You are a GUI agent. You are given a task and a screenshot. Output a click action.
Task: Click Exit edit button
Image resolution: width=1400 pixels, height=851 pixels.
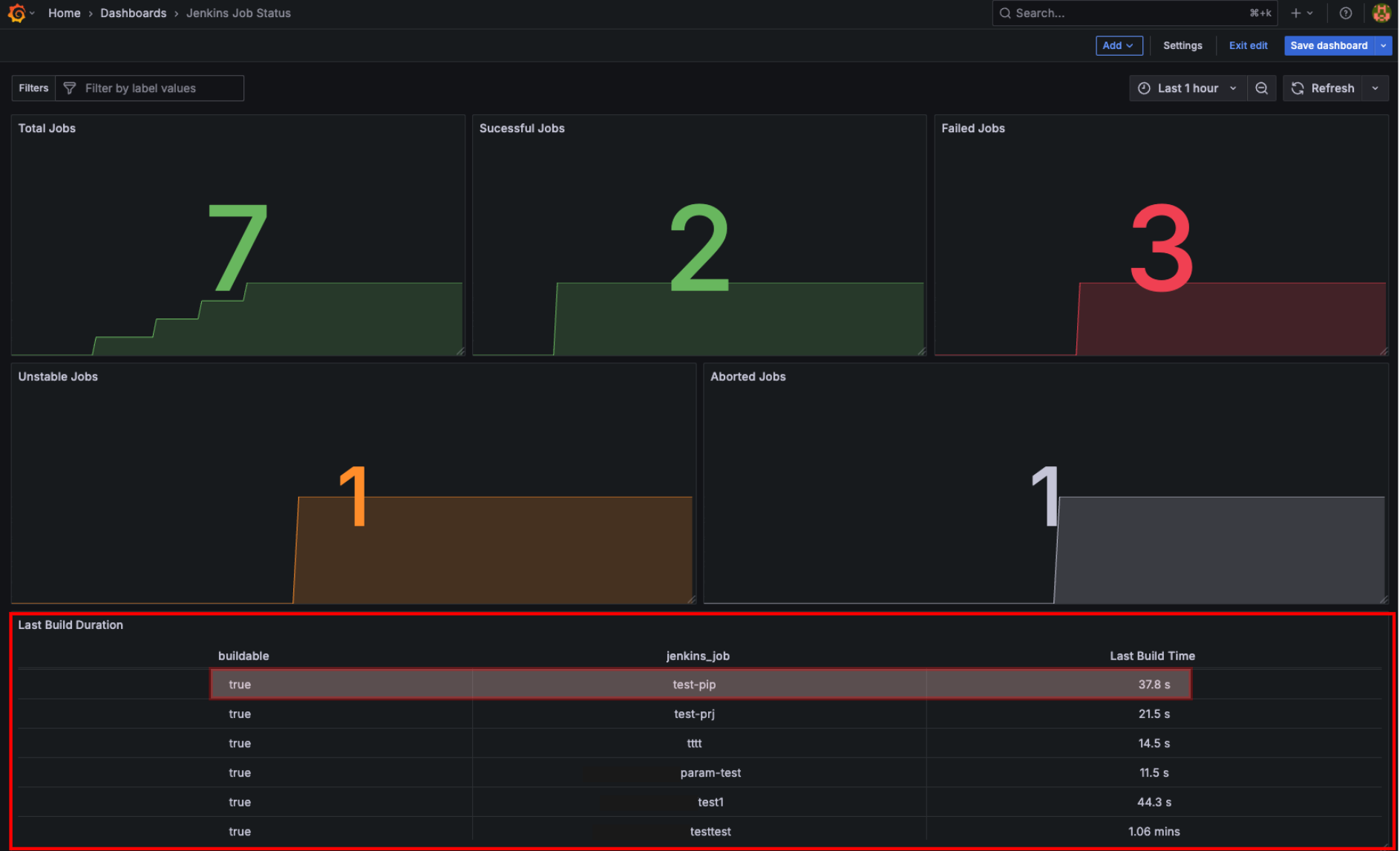point(1248,45)
